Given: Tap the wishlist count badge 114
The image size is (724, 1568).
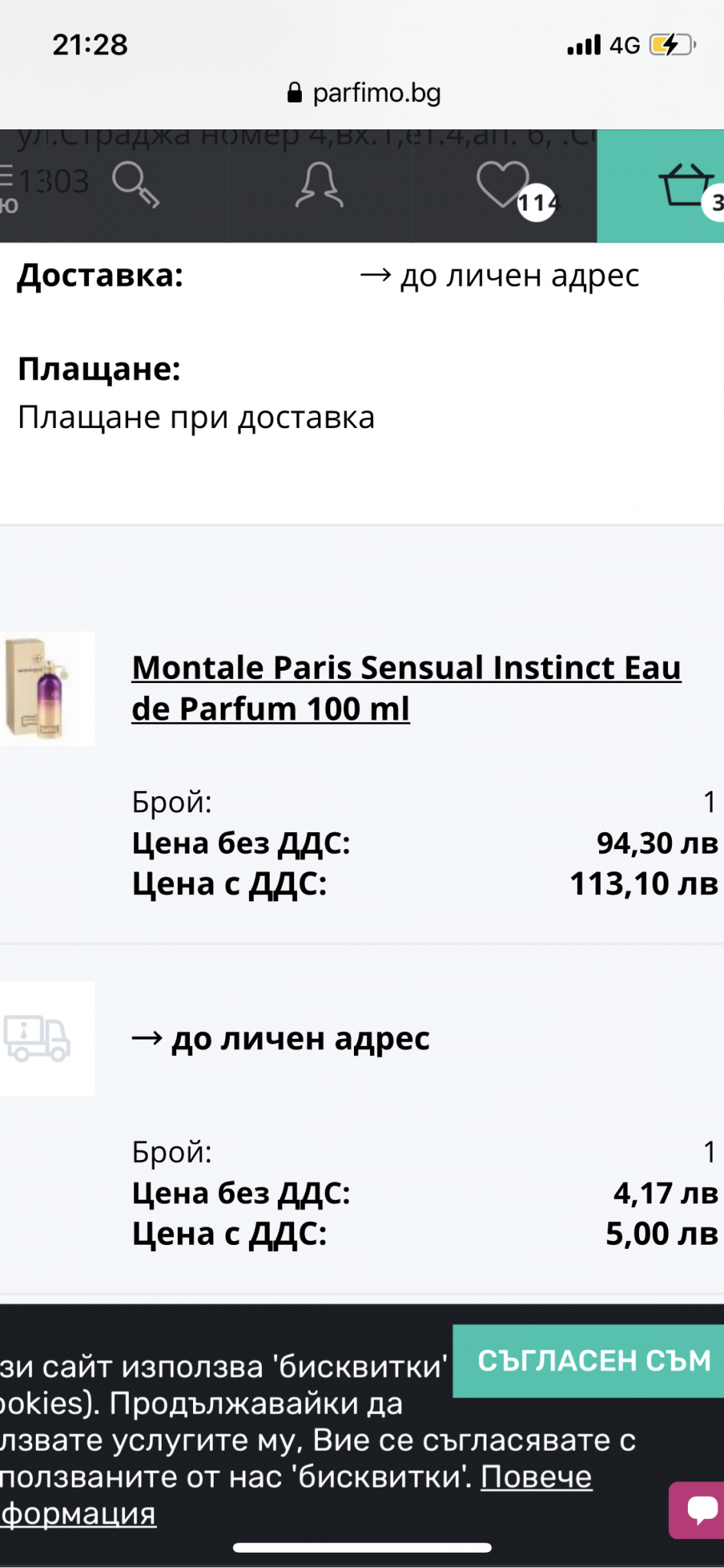Looking at the screenshot, I should pos(536,203).
